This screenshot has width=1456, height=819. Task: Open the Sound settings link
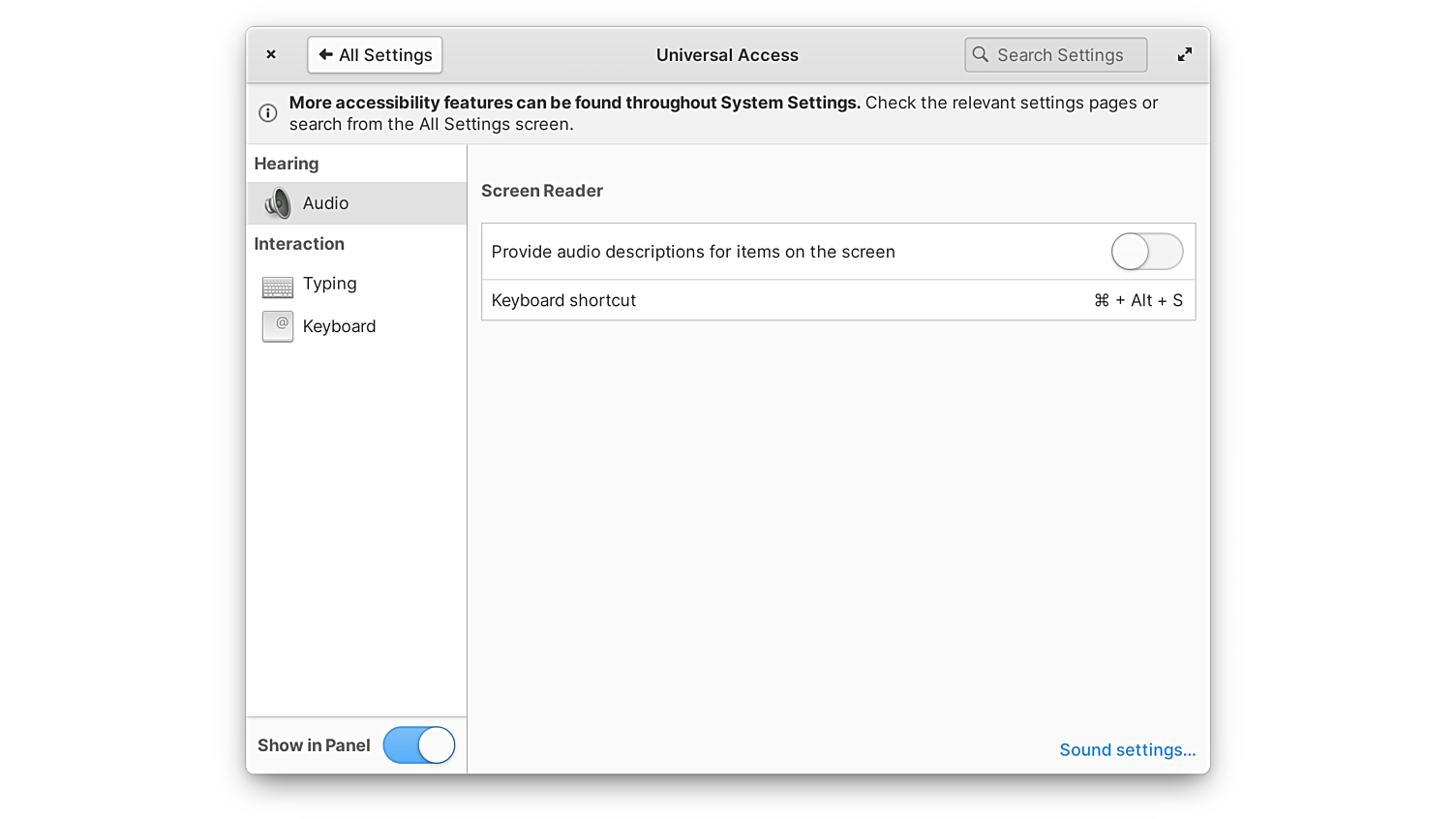point(1127,750)
